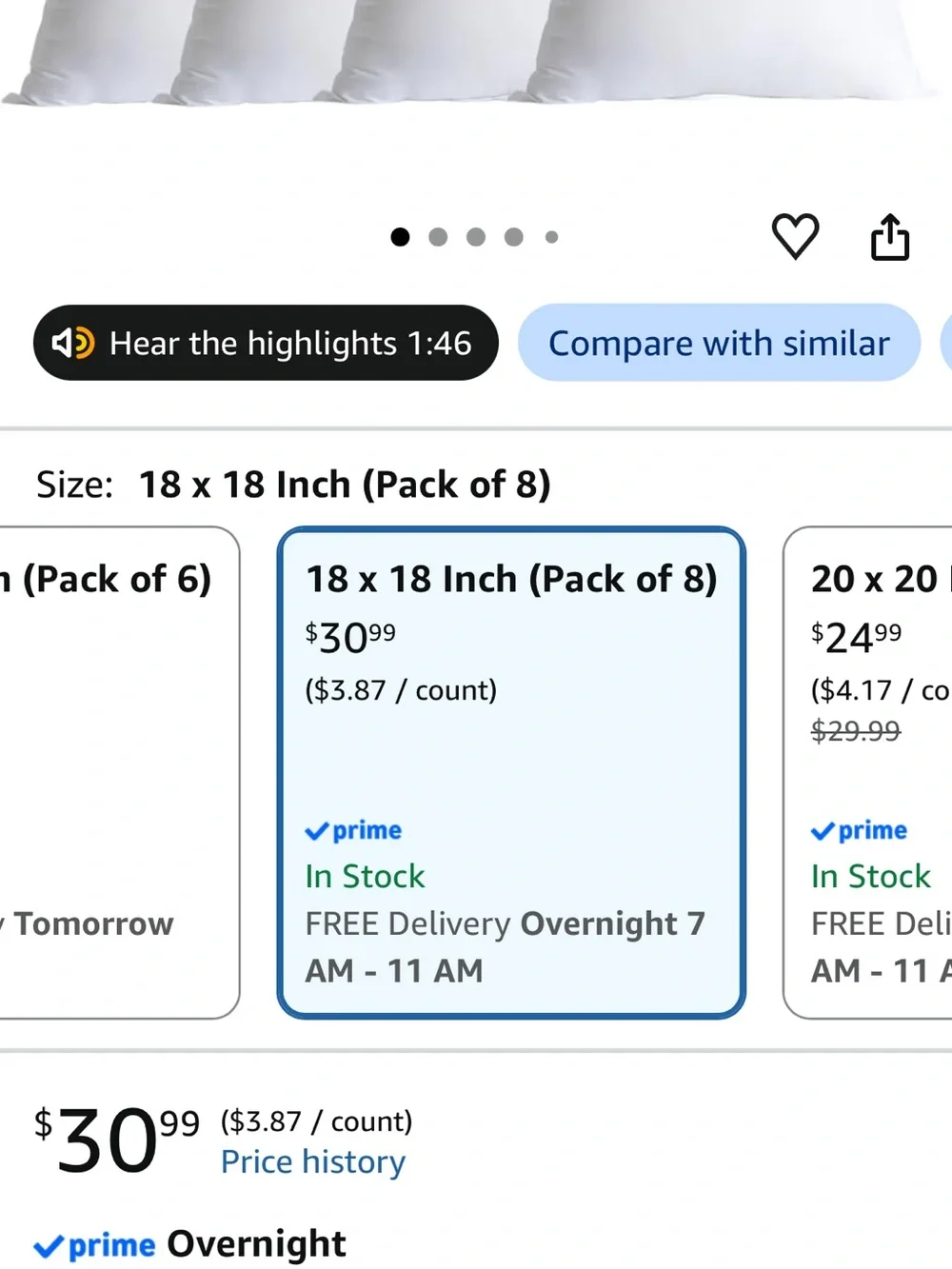Select the Pack of 6 size option
The image size is (952, 1269).
[119, 772]
